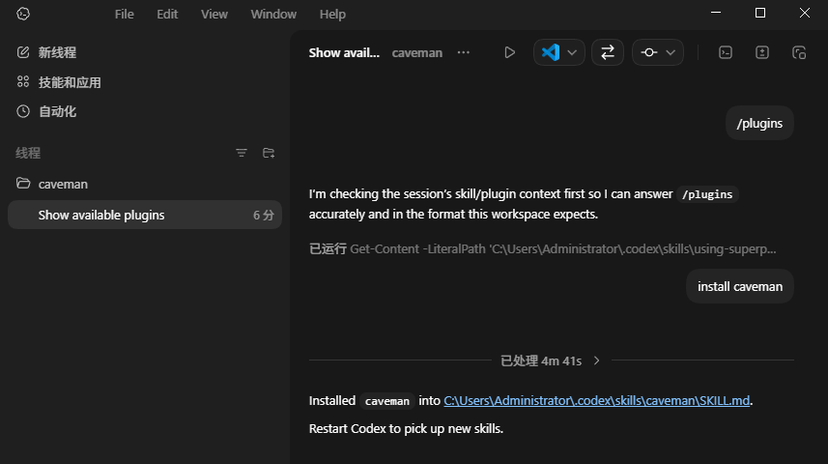Click the new thread pencil icon

[23, 52]
